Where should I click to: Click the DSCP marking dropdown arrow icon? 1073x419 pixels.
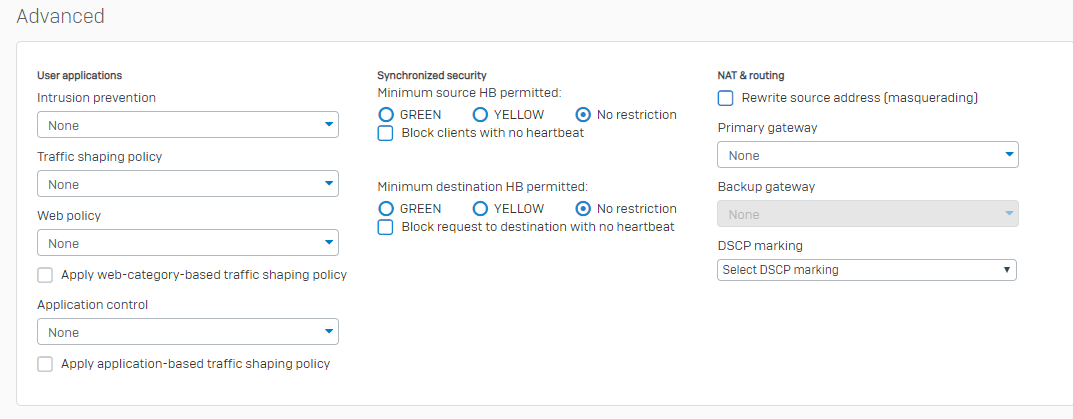pos(1007,270)
